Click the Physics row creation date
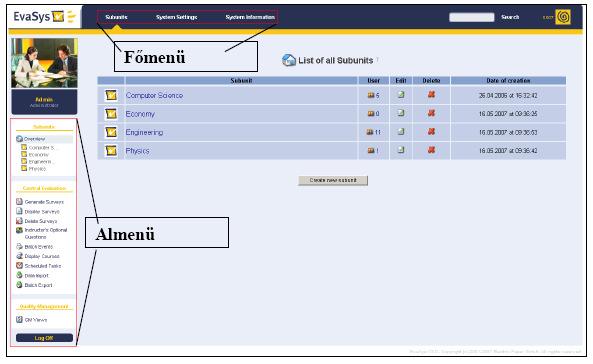Image resolution: width=593 pixels, height=364 pixels. (508, 151)
